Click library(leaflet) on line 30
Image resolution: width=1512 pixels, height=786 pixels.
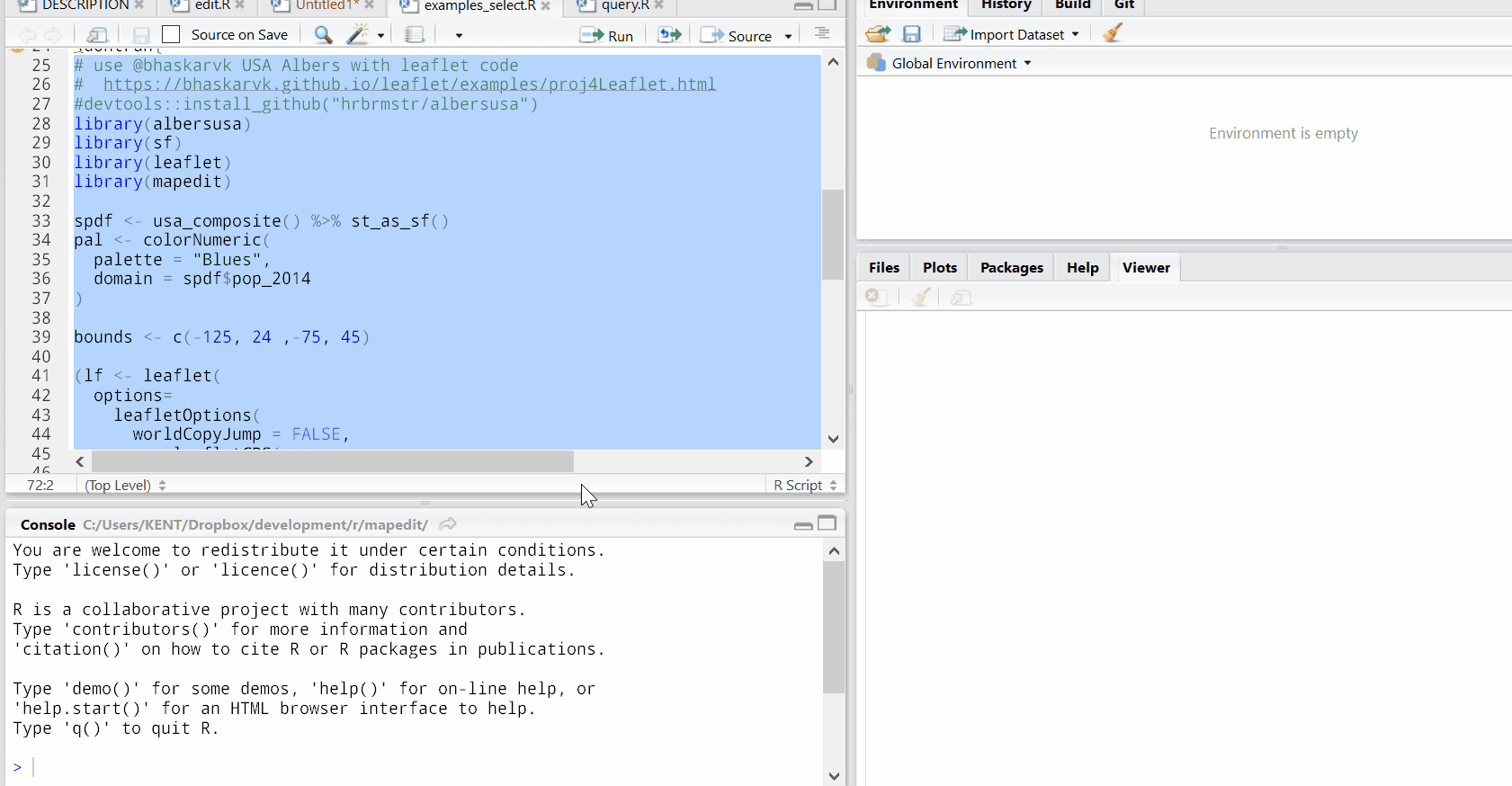[x=153, y=163]
